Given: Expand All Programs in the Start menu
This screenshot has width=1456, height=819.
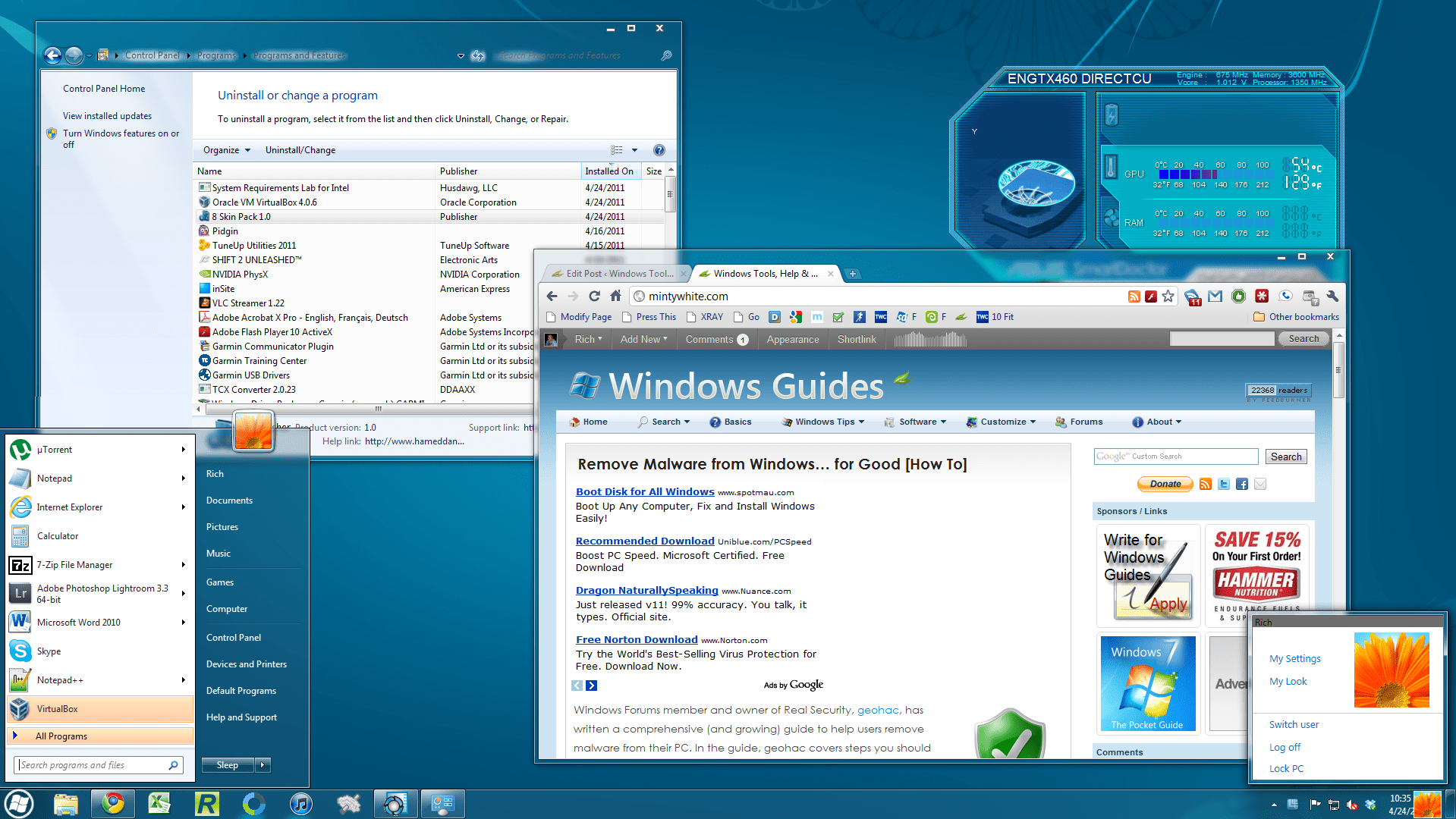Looking at the screenshot, I should point(99,736).
